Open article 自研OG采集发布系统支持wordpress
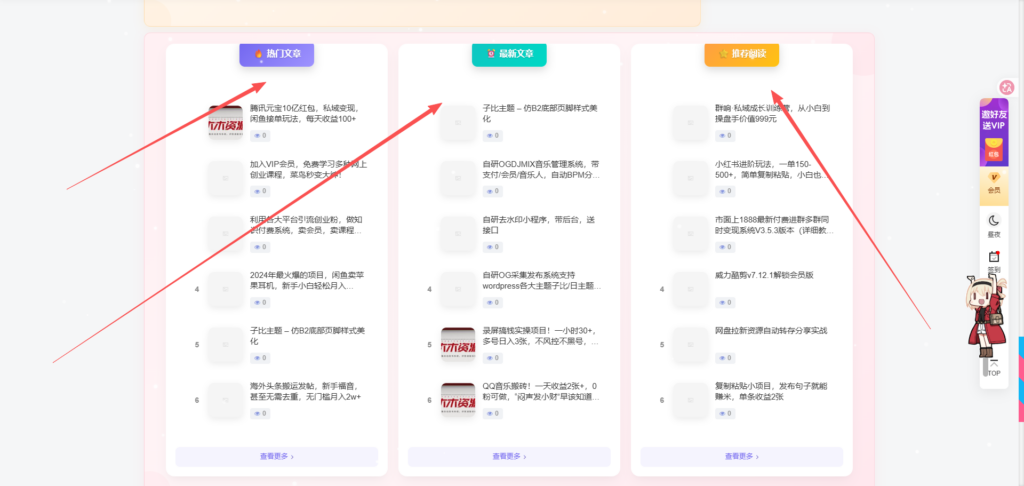Screen dimensions: 1024x486 [x=541, y=280]
